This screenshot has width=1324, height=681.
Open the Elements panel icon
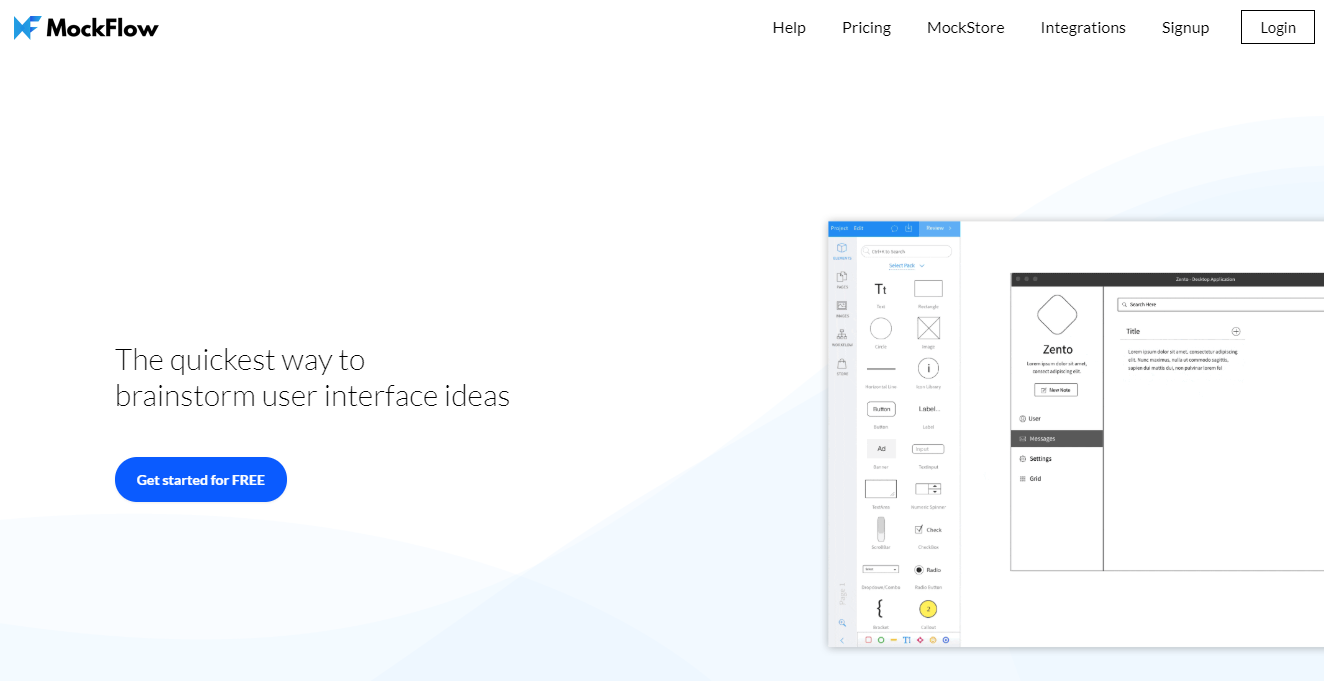tap(842, 250)
